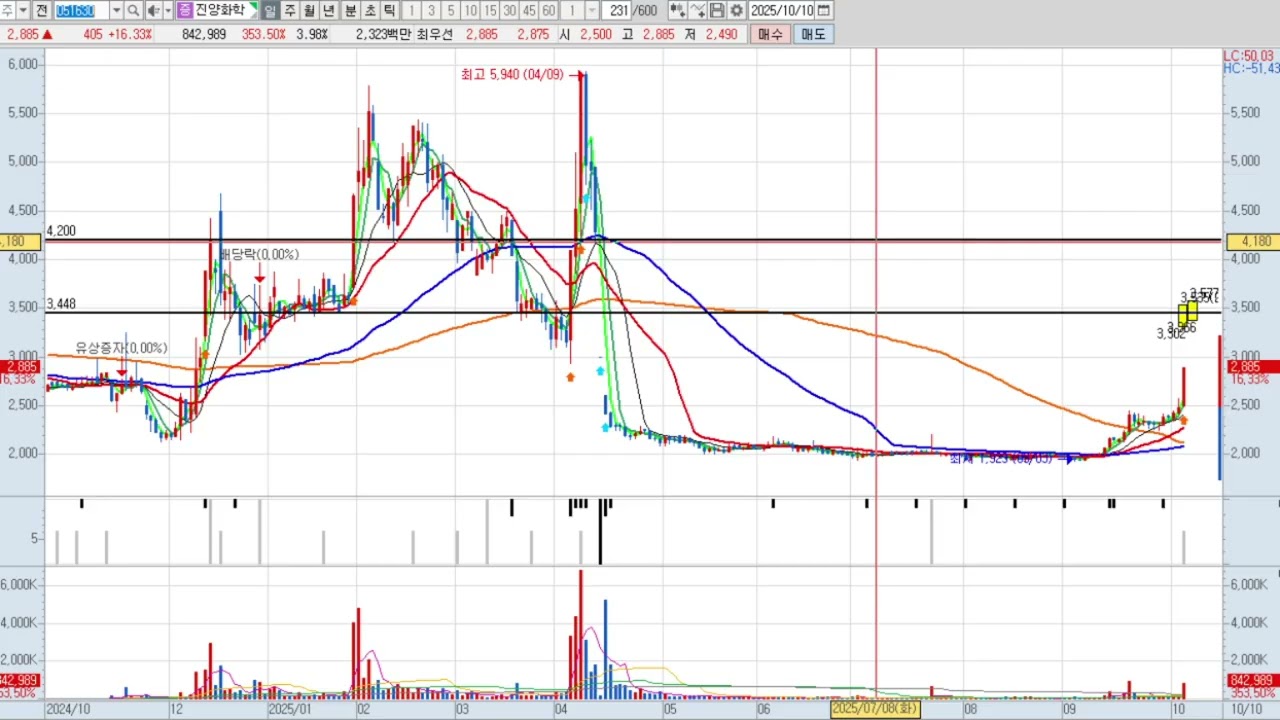The width and height of the screenshot is (1280, 720).
Task: Select the 3 minute interval button
Action: [431, 10]
